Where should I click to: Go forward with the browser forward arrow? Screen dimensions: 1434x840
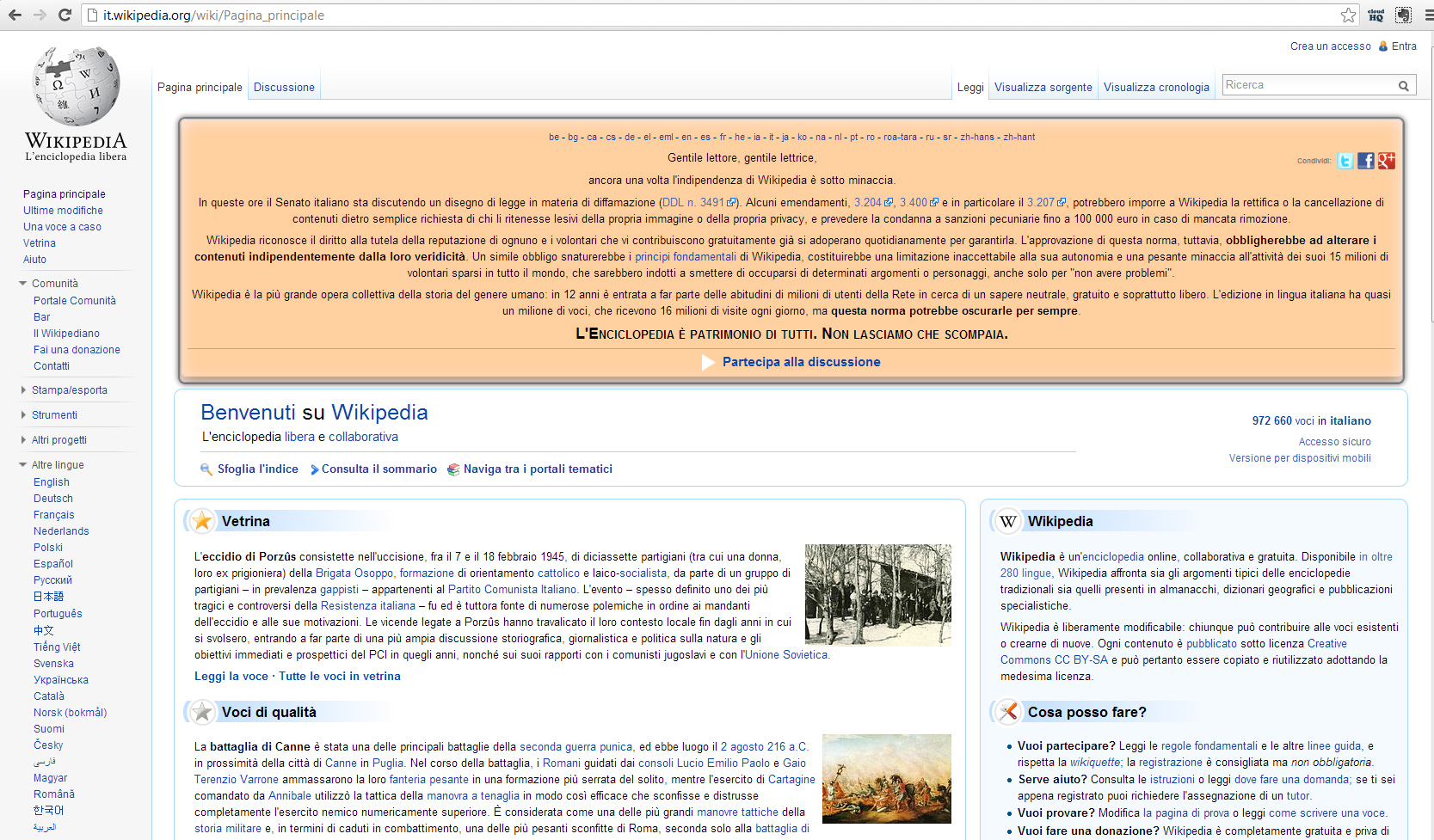[40, 15]
